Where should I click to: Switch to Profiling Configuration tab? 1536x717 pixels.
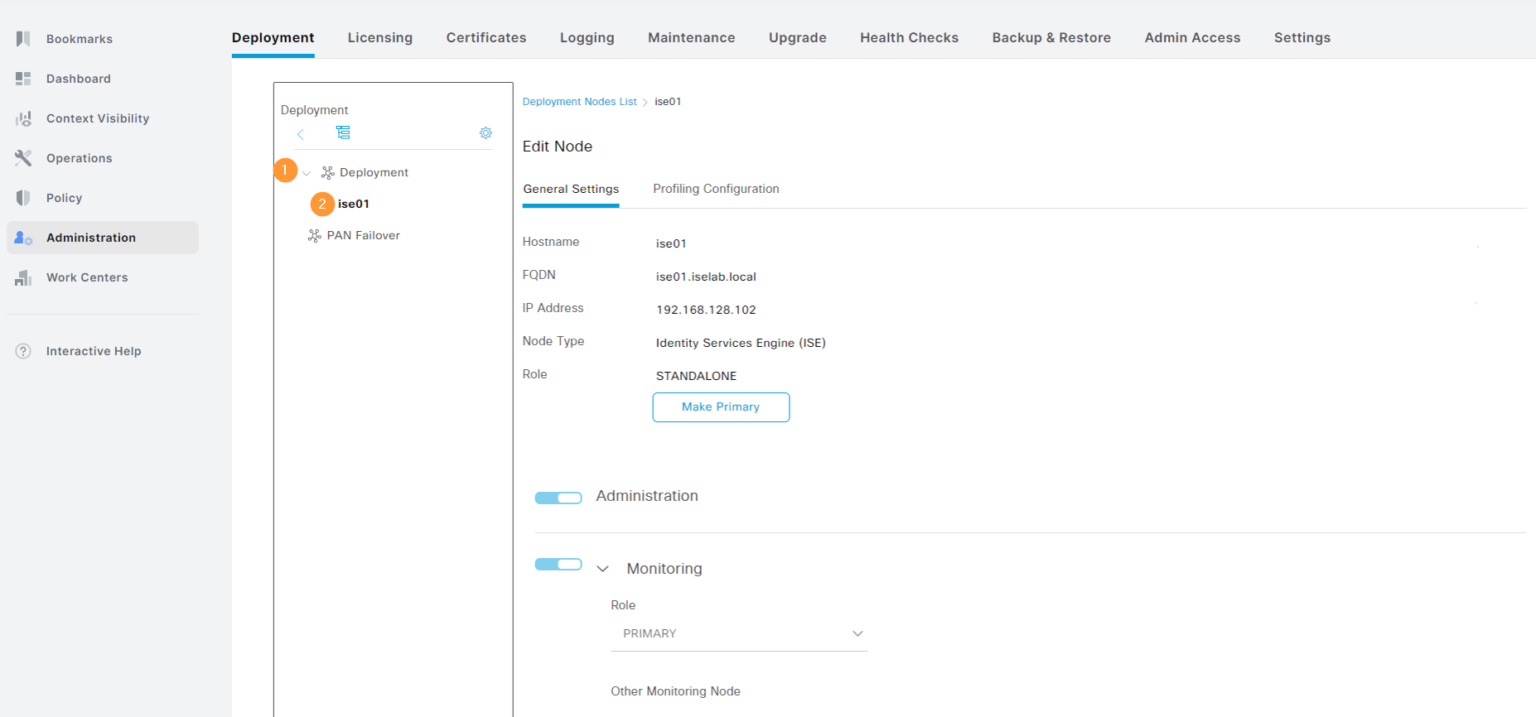tap(716, 188)
